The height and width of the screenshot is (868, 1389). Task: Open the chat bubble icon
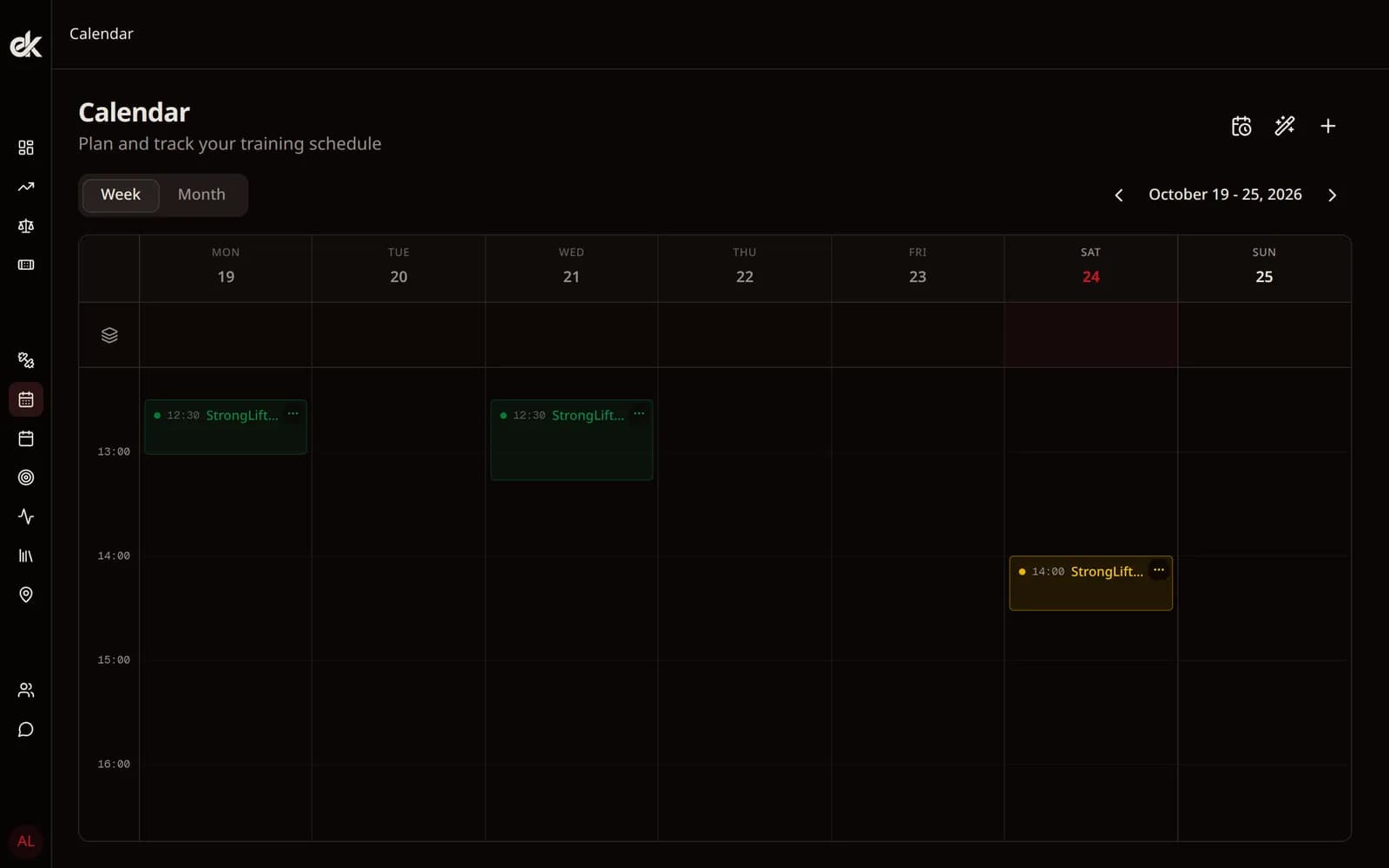coord(26,729)
